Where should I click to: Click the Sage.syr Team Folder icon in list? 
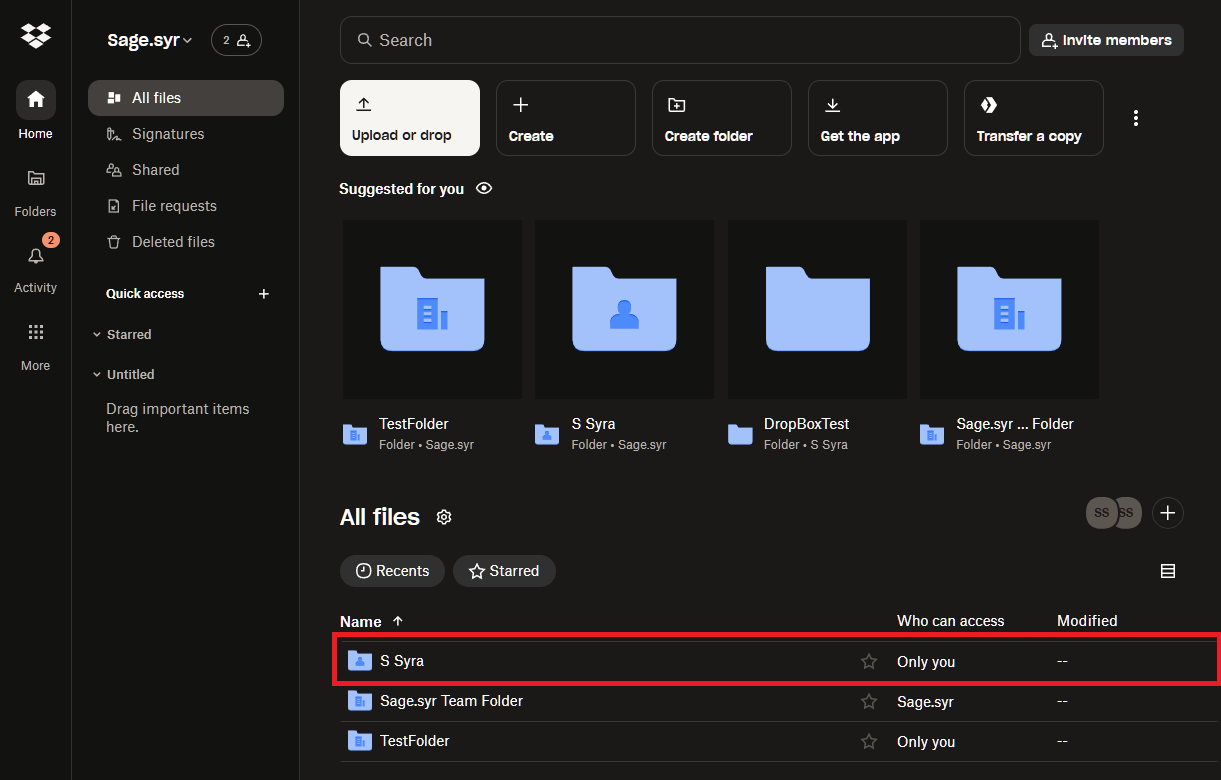(x=360, y=701)
